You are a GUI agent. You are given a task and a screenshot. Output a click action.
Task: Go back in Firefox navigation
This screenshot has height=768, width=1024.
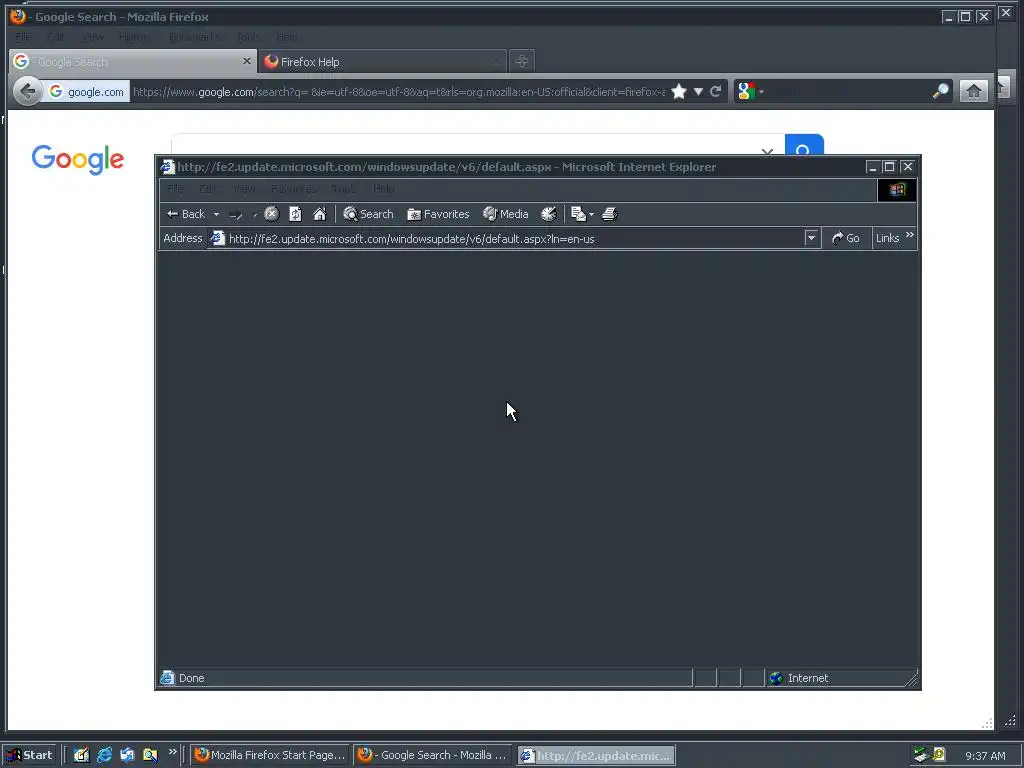point(27,91)
